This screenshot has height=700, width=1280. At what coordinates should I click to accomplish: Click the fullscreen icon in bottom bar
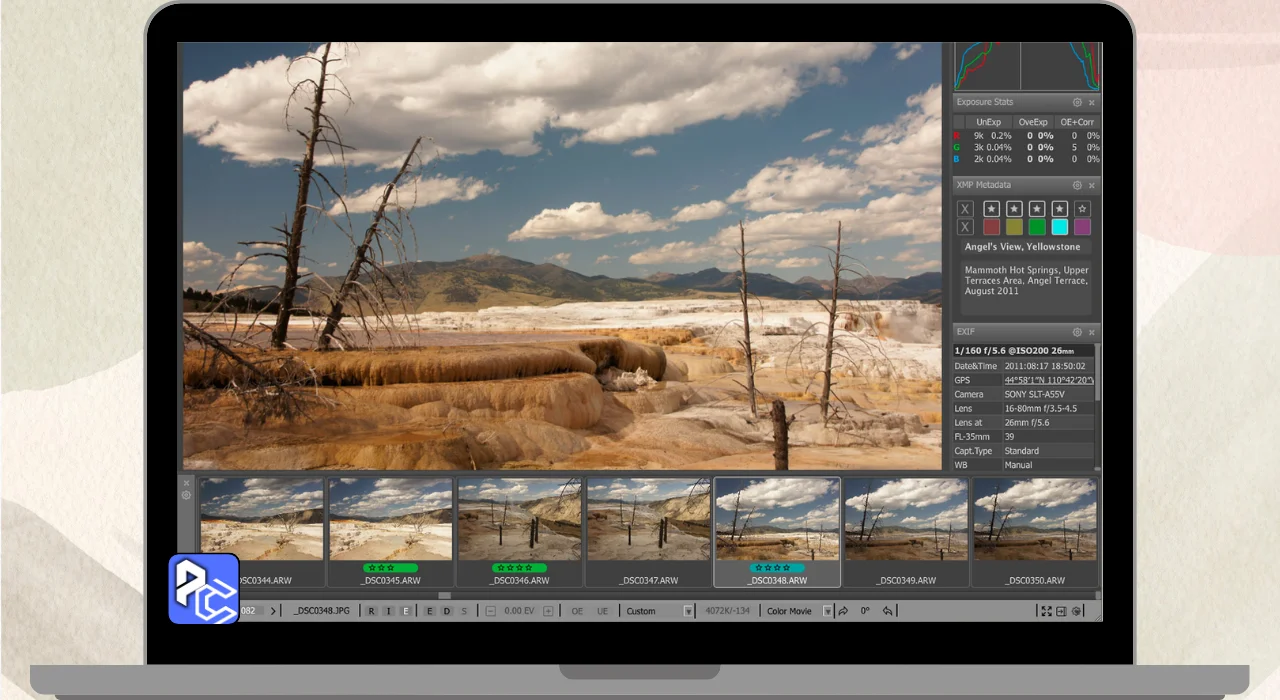[1046, 611]
